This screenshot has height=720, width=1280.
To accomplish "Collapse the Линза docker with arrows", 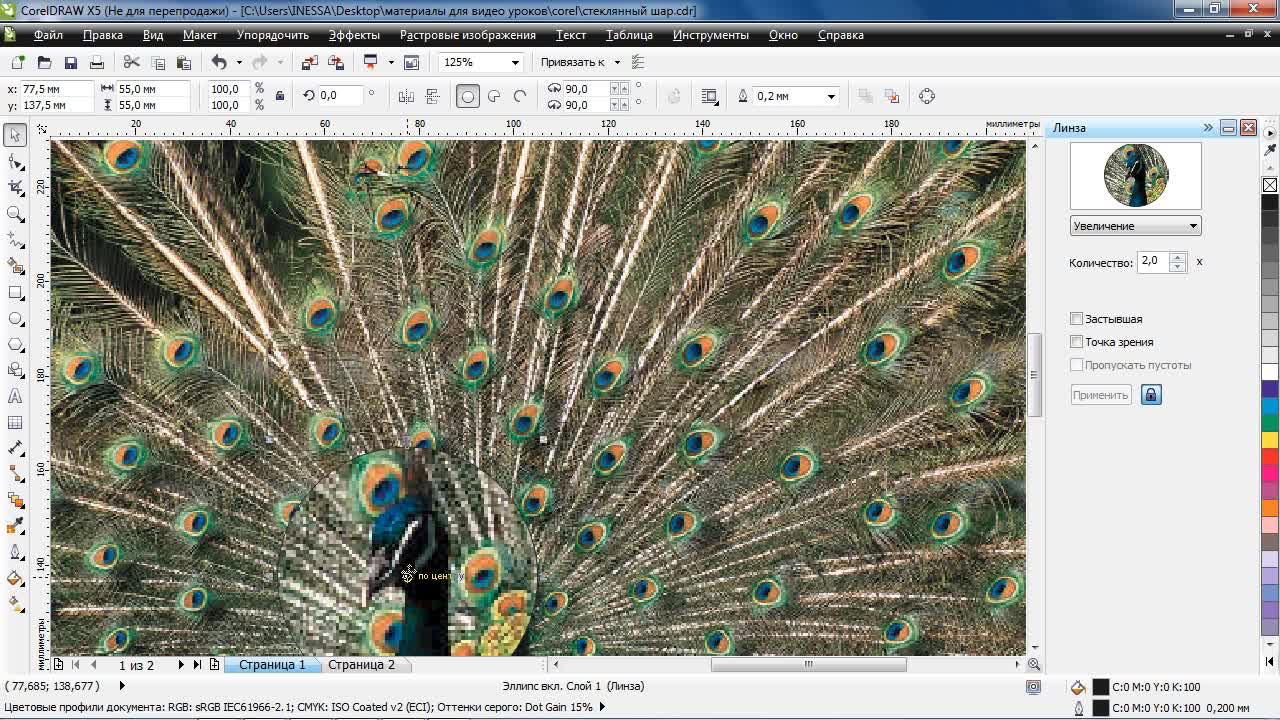I will coord(1208,128).
